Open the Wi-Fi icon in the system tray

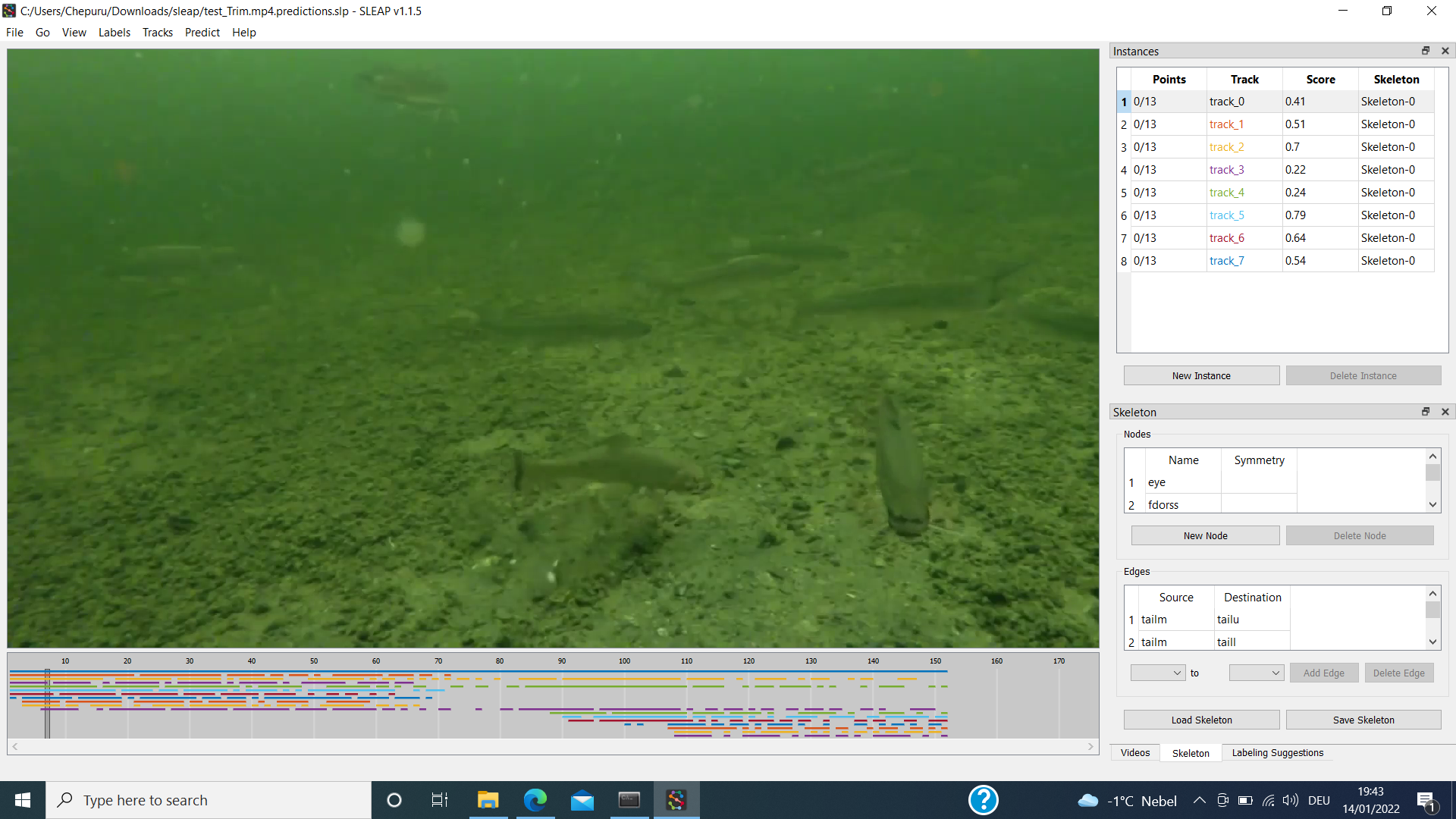tap(1269, 800)
